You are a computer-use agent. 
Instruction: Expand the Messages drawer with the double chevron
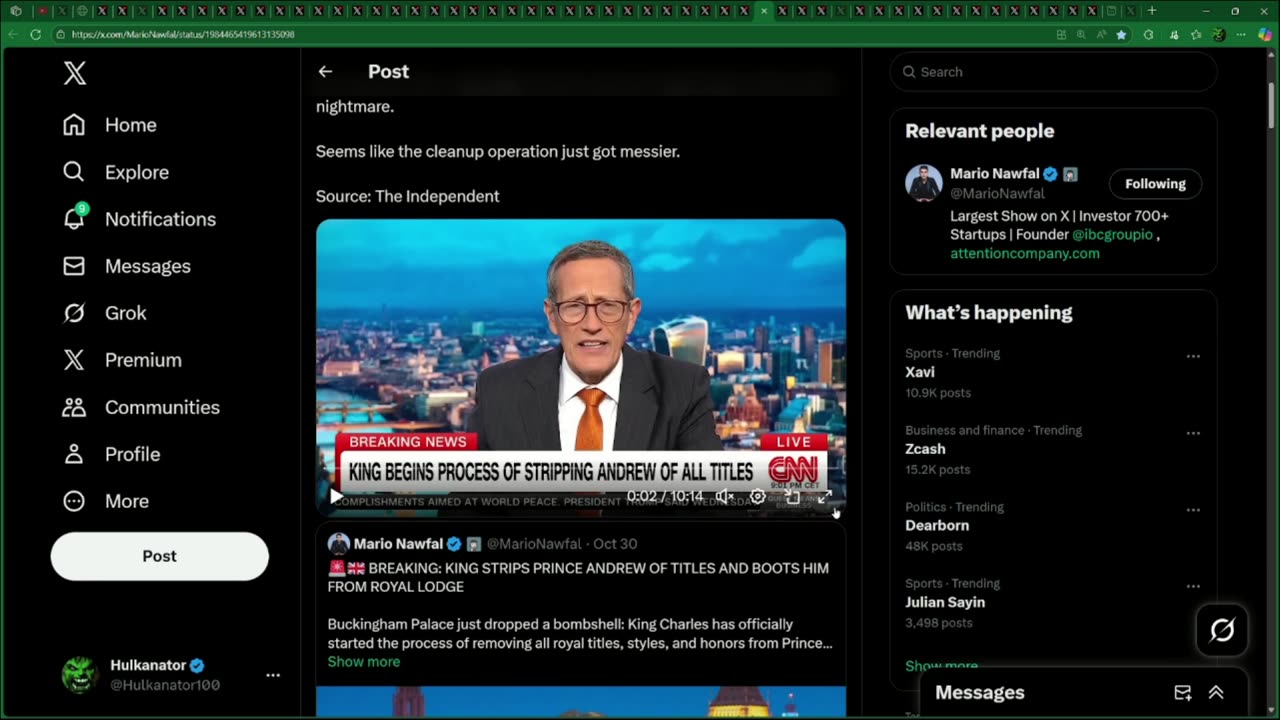[1217, 692]
